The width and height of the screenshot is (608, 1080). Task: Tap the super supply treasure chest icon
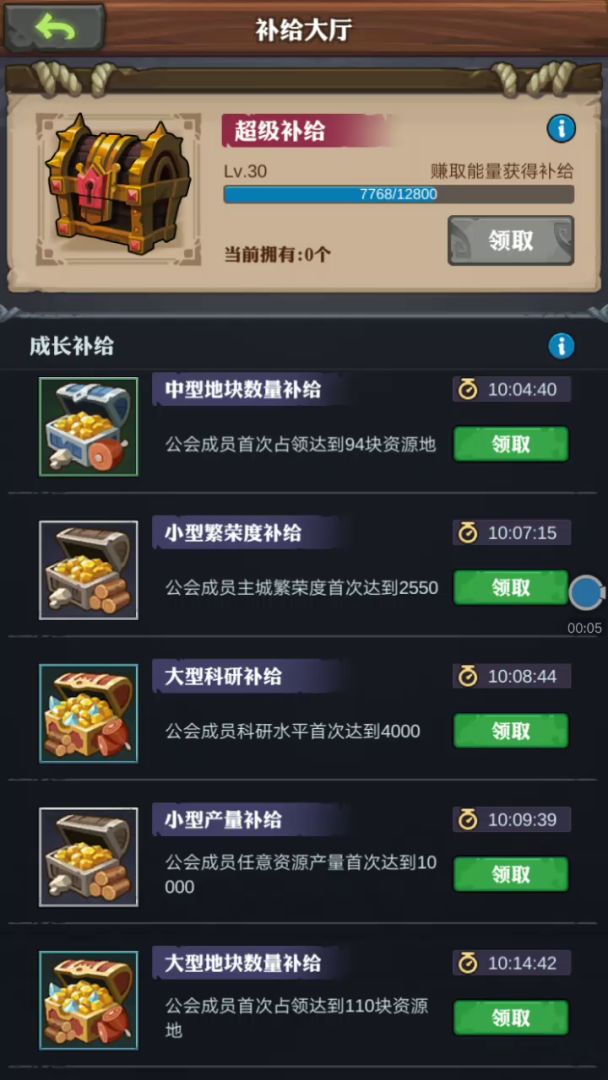(118, 189)
